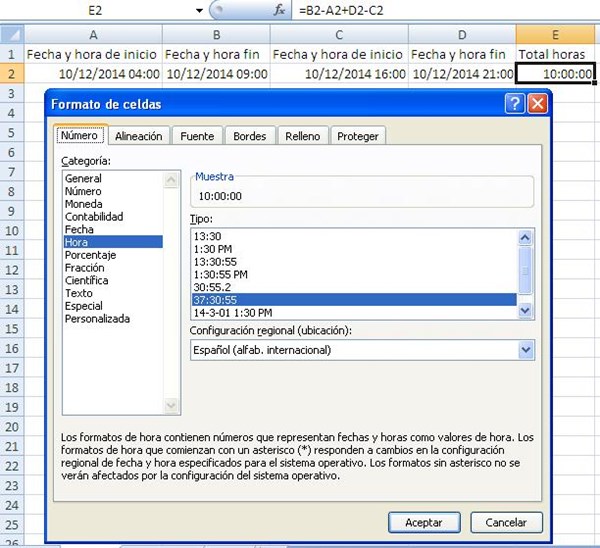Click the Cancelar button
Image resolution: width=600 pixels, height=548 pixels.
coord(506,522)
